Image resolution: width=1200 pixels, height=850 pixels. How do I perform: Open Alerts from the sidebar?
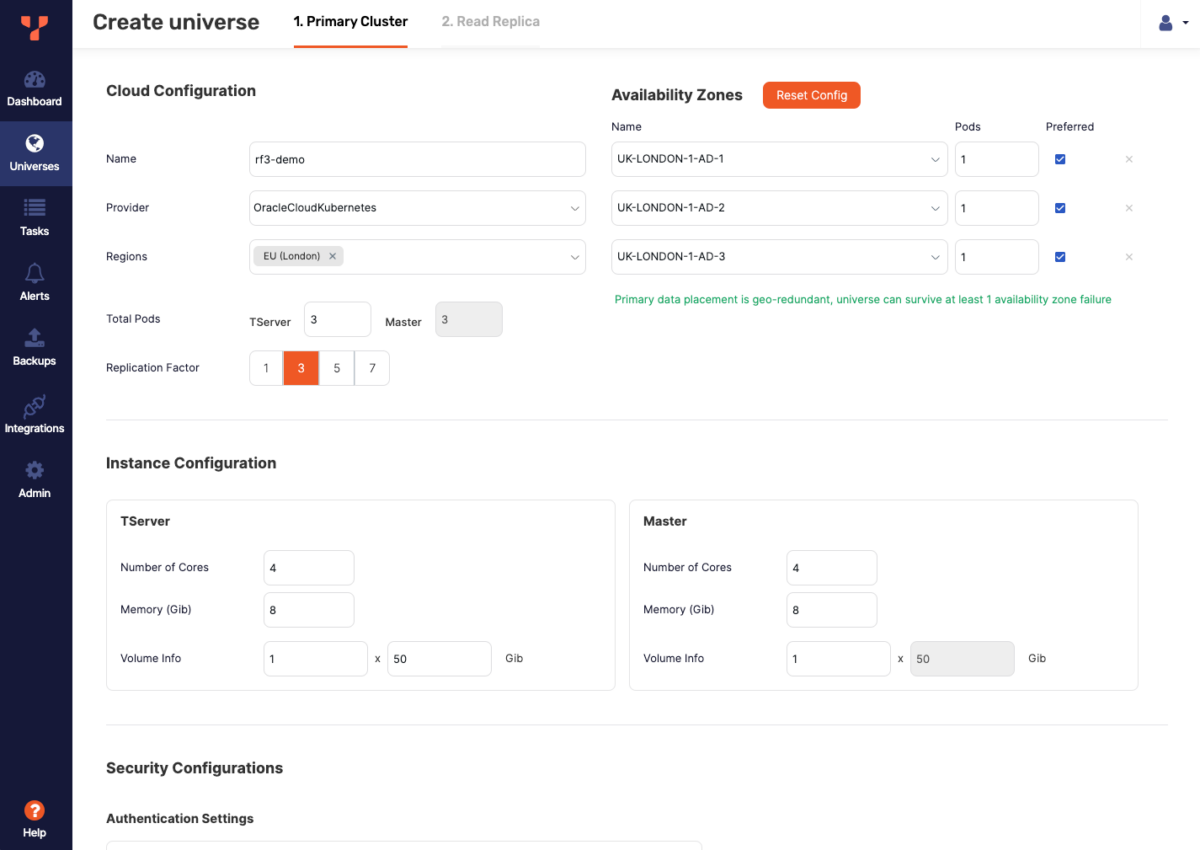(35, 283)
